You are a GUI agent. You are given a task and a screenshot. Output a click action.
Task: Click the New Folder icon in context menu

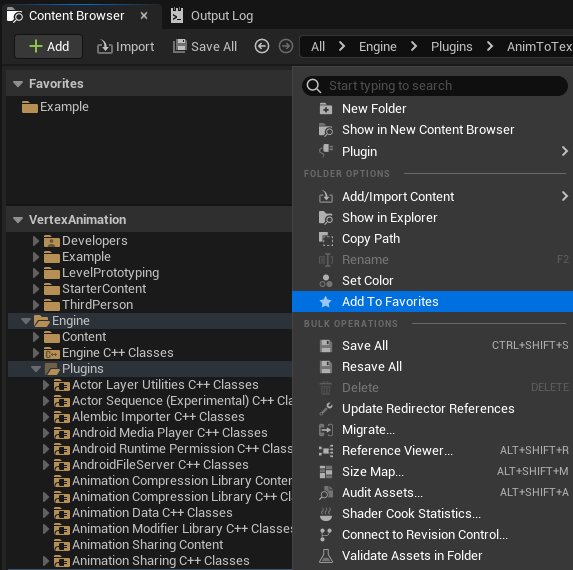pyautogui.click(x=326, y=109)
